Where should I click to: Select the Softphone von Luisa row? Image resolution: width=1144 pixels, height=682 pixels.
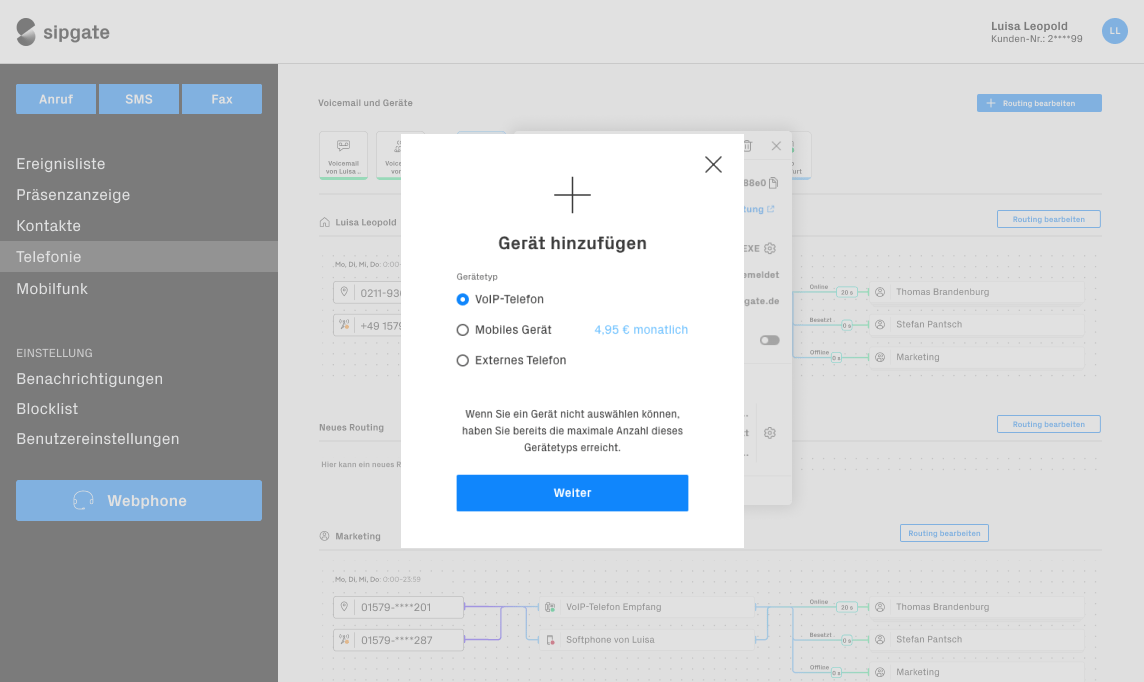pyautogui.click(x=646, y=640)
